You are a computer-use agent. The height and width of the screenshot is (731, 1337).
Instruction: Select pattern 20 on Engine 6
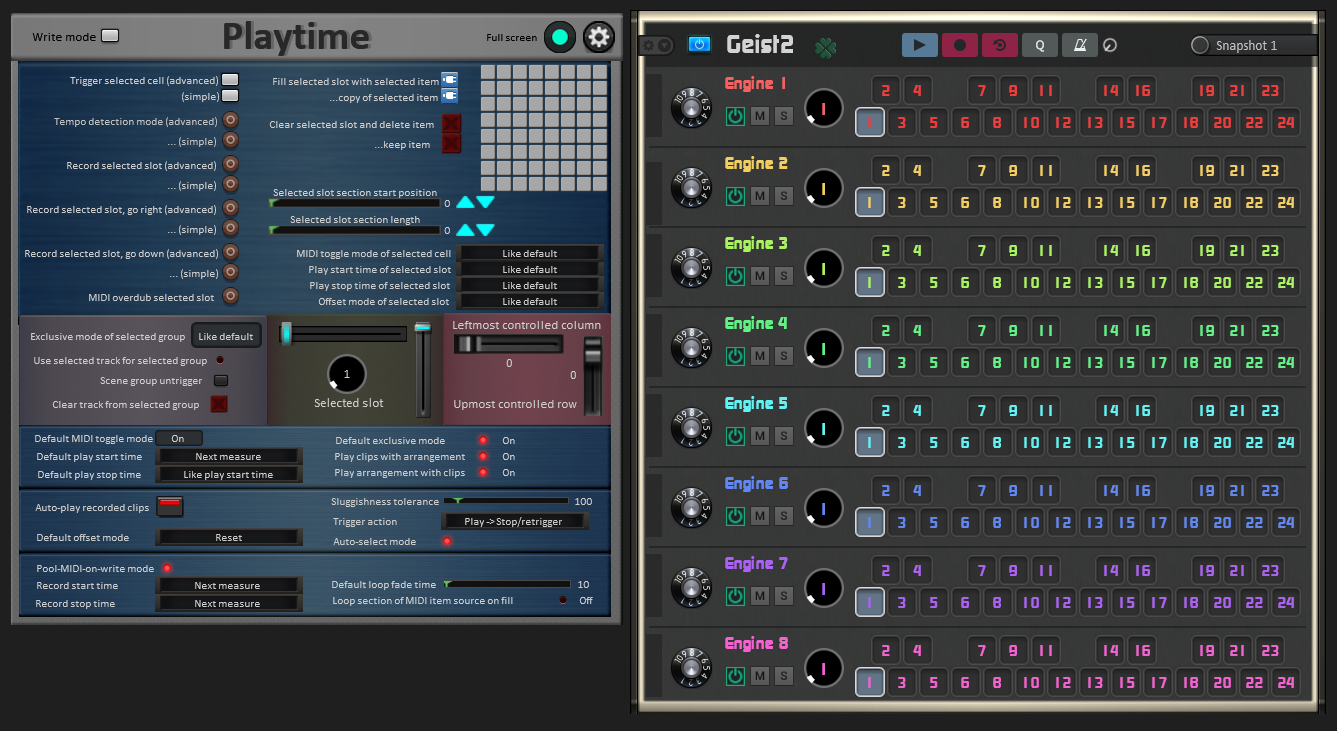(1222, 523)
